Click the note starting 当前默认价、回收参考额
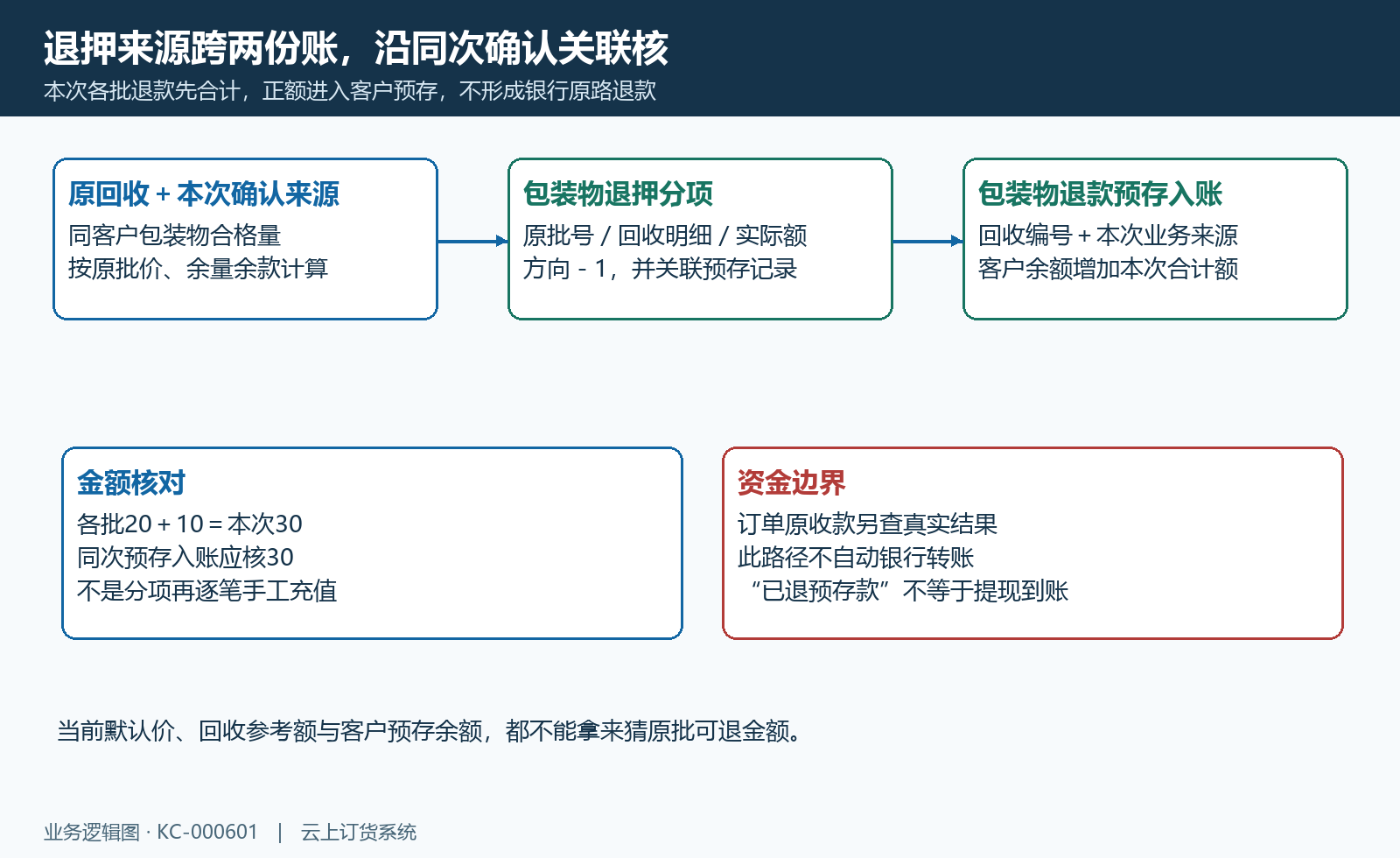This screenshot has height=858, width=1400. pyautogui.click(x=430, y=731)
